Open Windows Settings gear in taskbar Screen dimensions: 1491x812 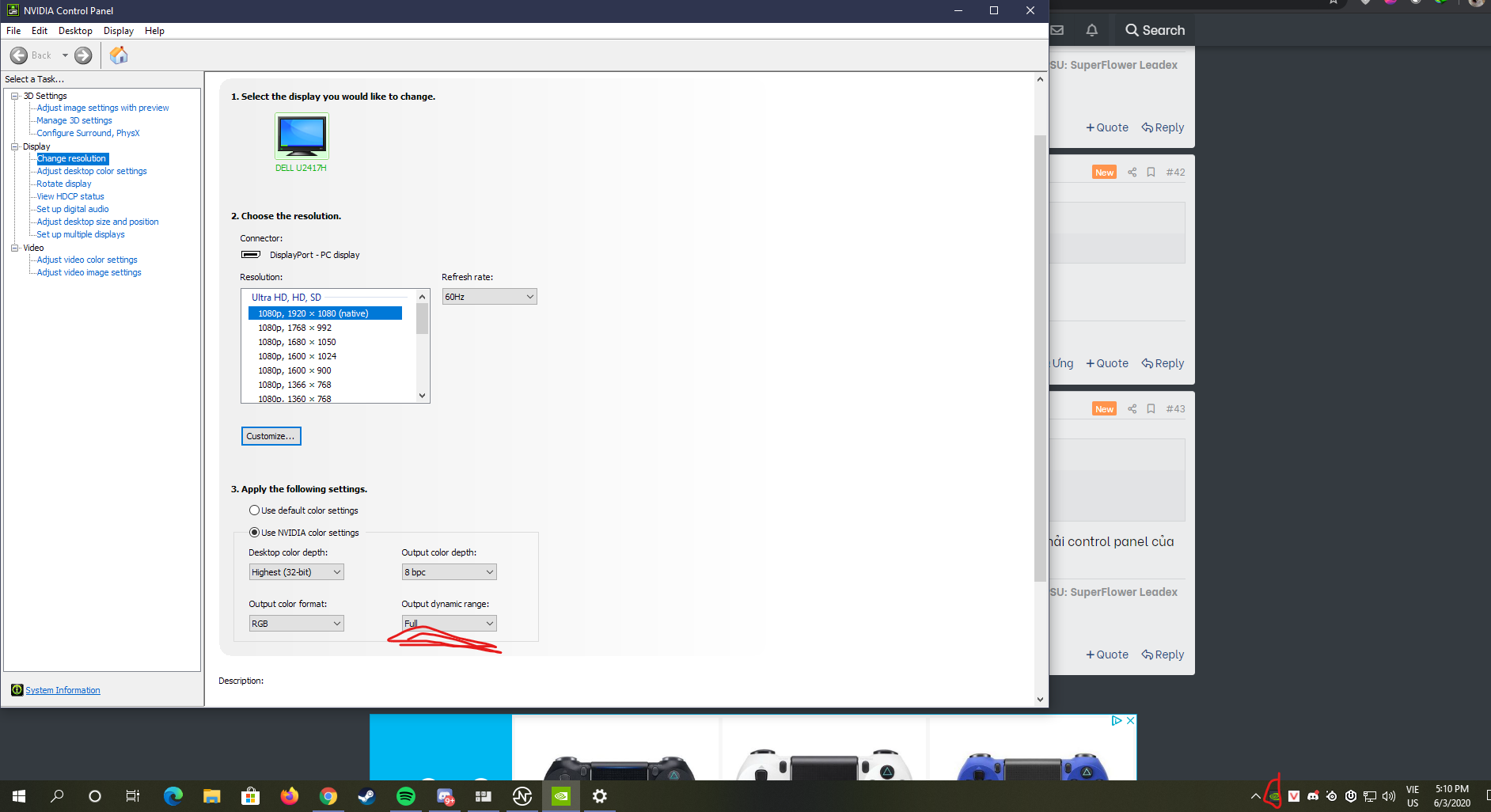[599, 796]
